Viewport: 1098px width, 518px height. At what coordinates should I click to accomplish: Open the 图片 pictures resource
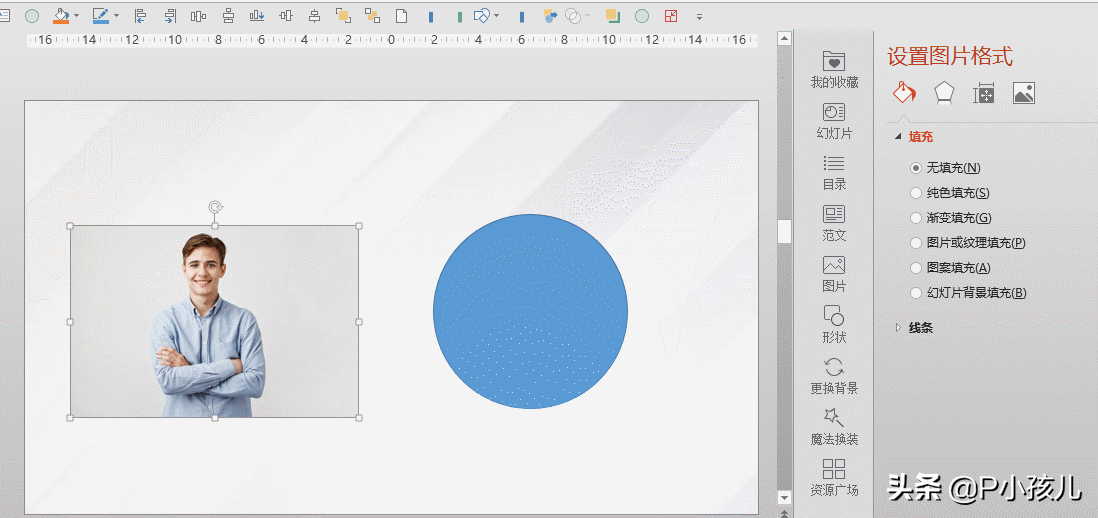[834, 274]
